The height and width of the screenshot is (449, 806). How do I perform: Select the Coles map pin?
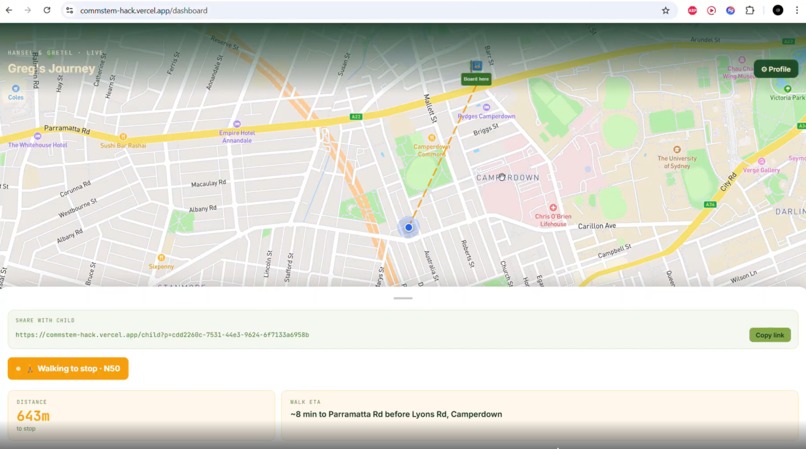(x=15, y=88)
